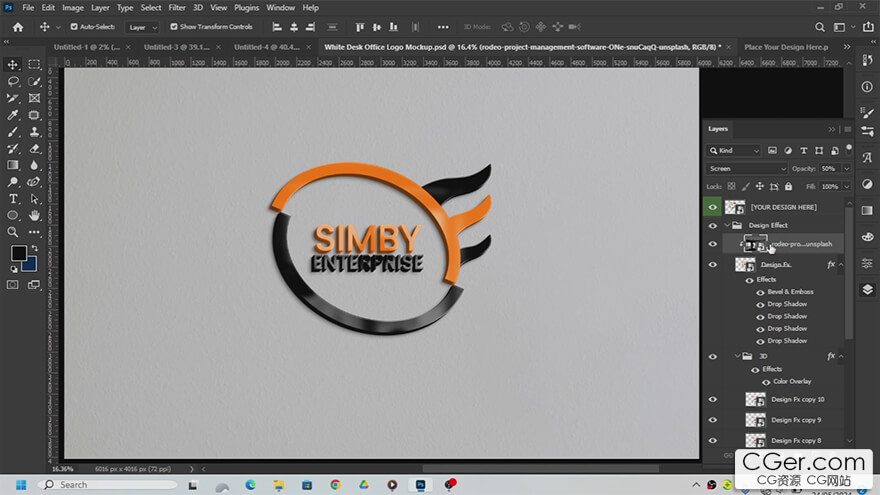Open the Search icon in options bar
The height and width of the screenshot is (495, 880).
820,27
